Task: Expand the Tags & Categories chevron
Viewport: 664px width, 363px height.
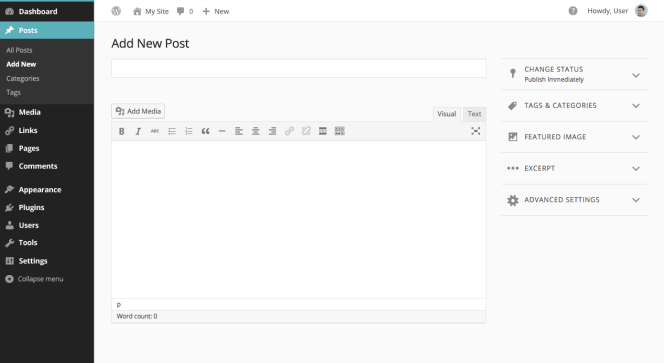Action: pos(636,106)
